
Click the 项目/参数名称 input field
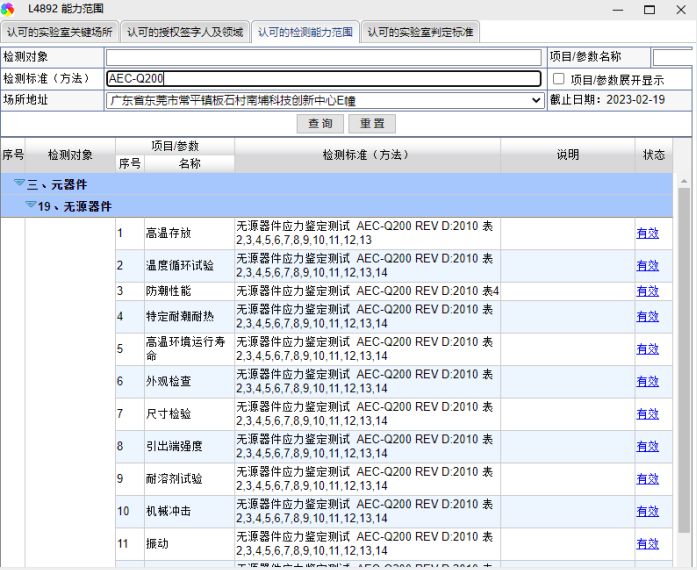673,57
